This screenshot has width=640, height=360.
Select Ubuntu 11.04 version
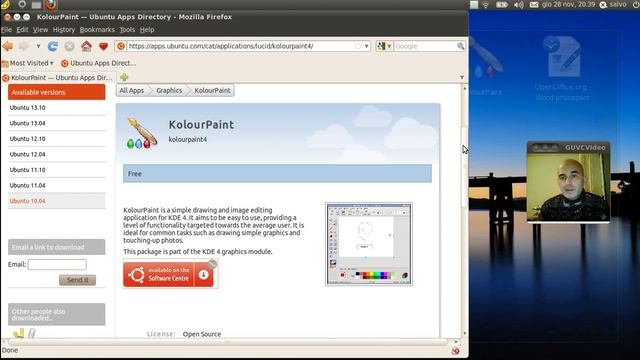click(56, 185)
